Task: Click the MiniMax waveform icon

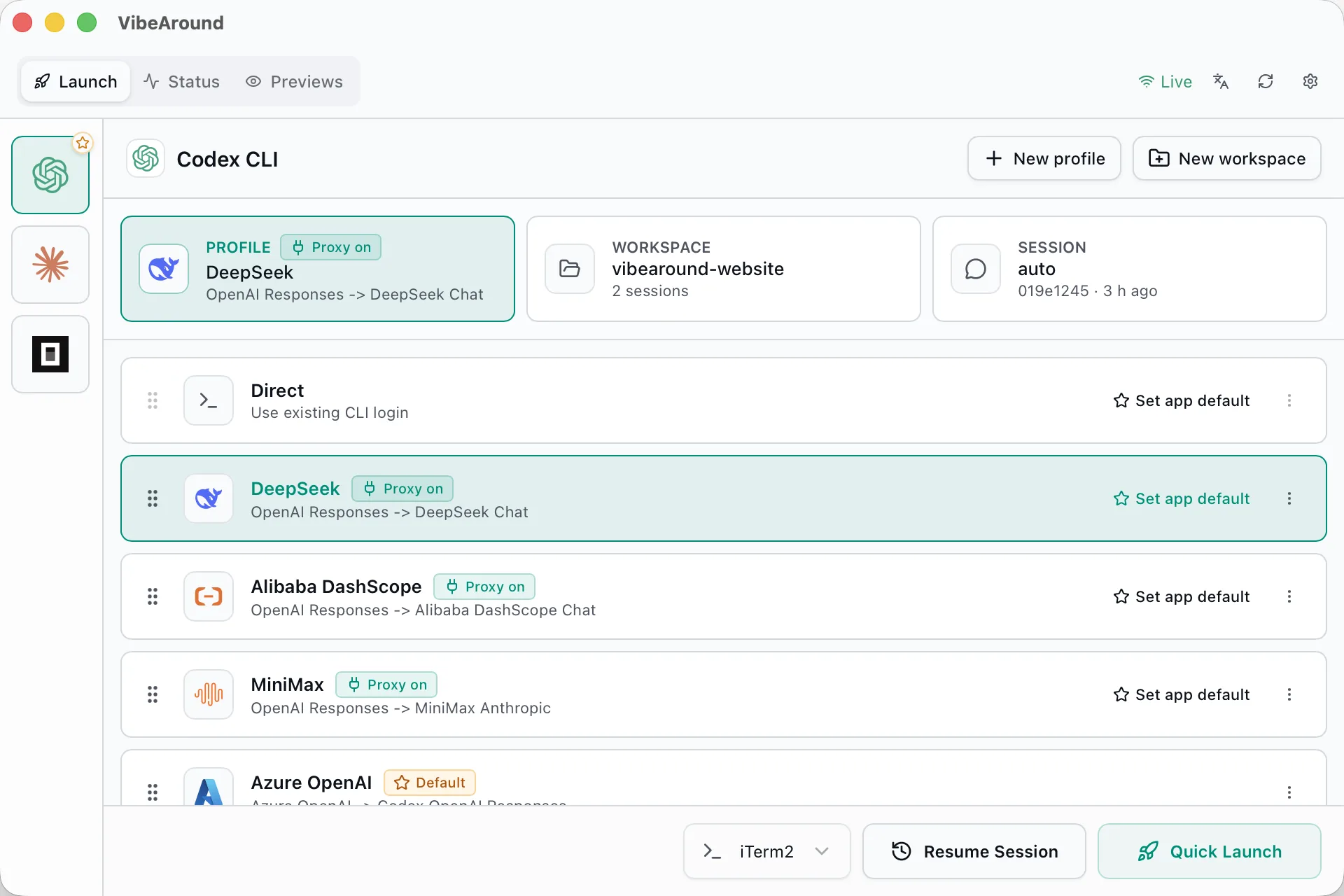Action: (209, 694)
